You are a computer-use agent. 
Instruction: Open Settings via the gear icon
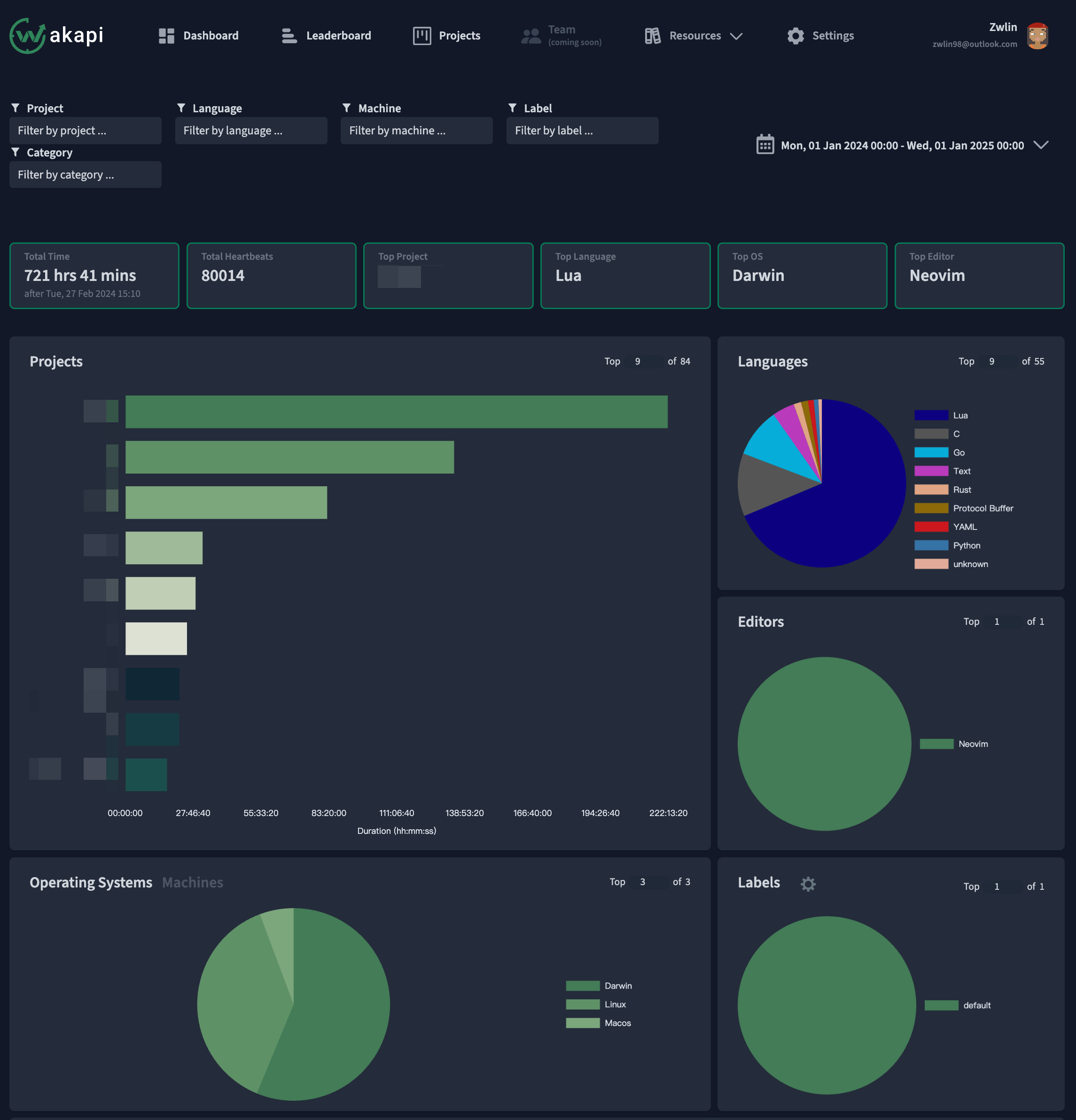[795, 36]
